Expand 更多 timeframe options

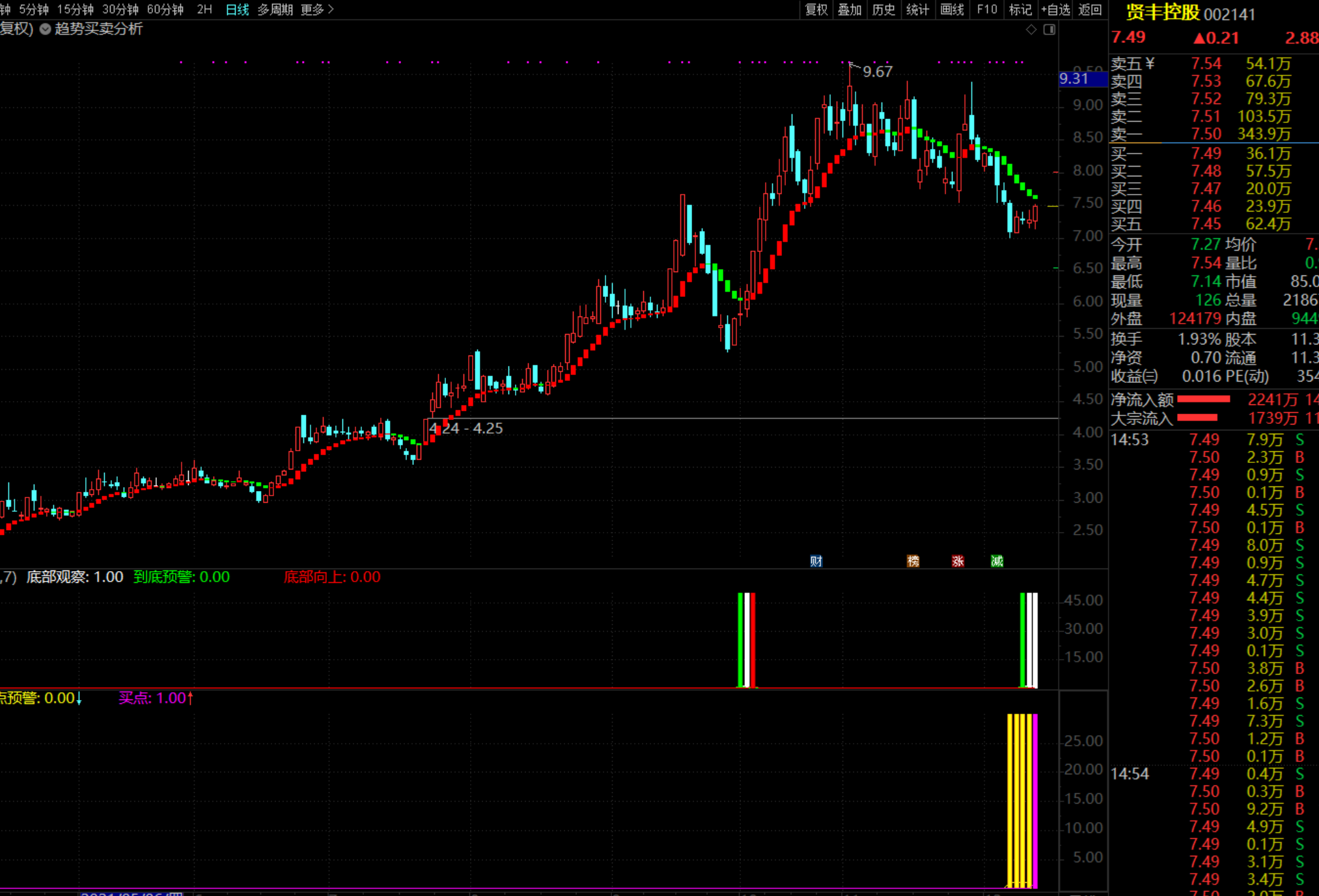pyautogui.click(x=317, y=9)
